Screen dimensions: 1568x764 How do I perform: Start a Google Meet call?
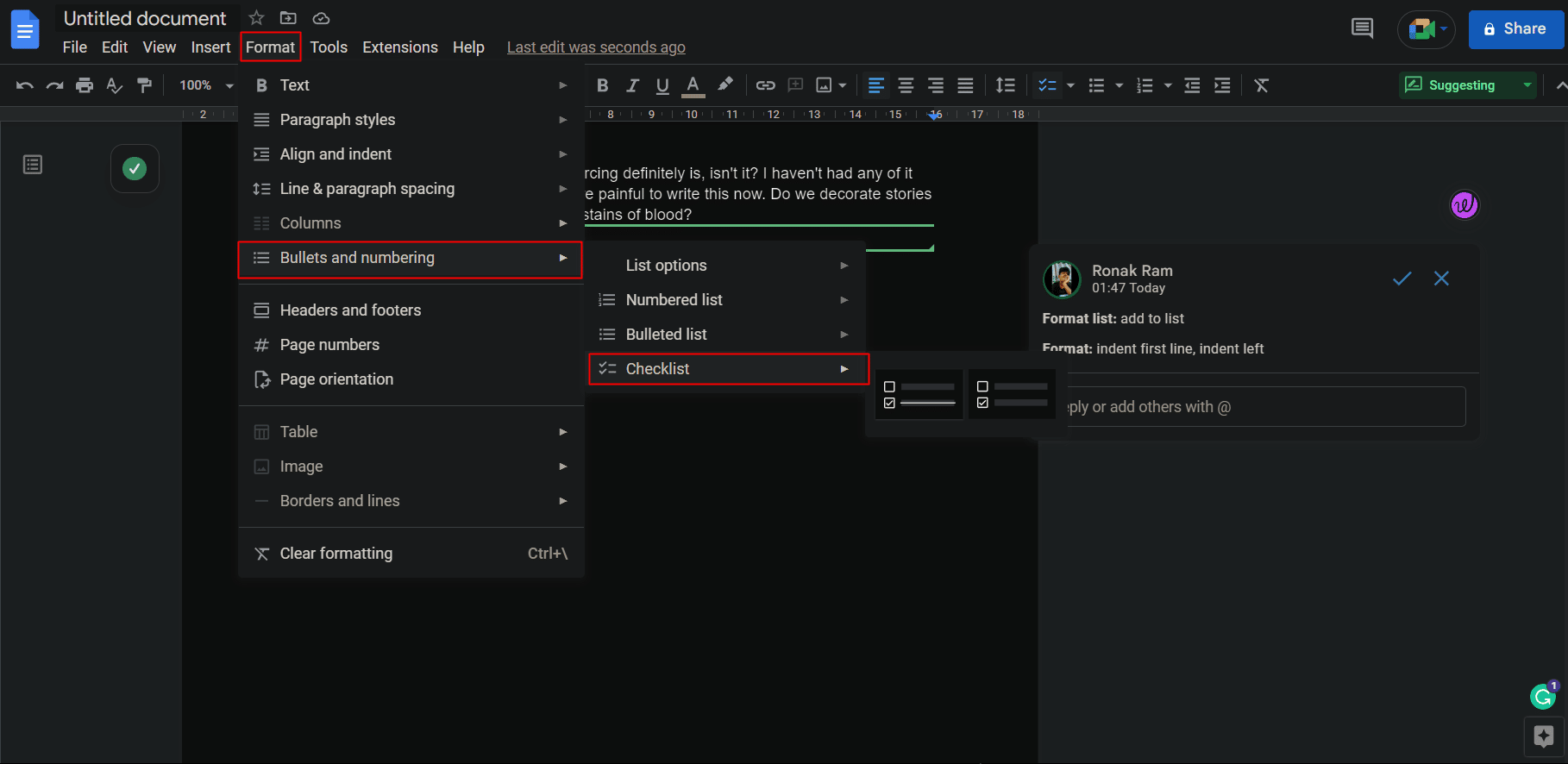pos(1427,29)
